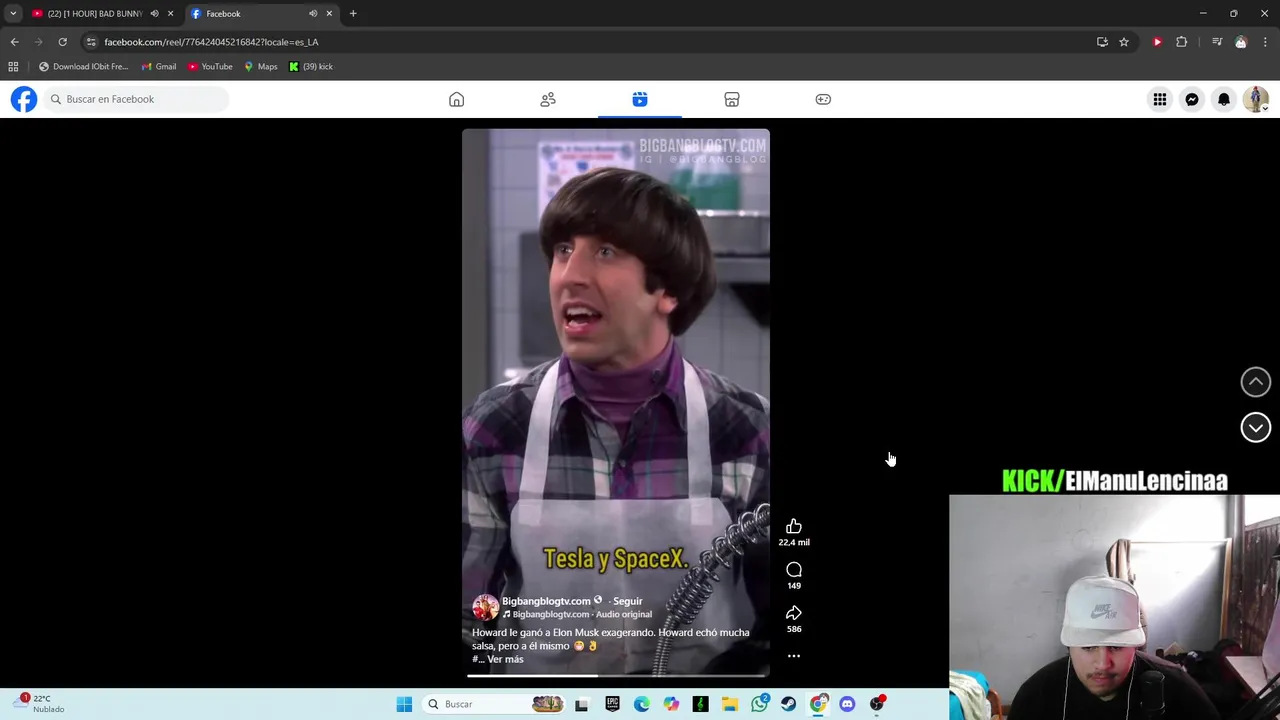The width and height of the screenshot is (1280, 720).
Task: Click the taskbar Buscar search box
Action: click(x=494, y=704)
